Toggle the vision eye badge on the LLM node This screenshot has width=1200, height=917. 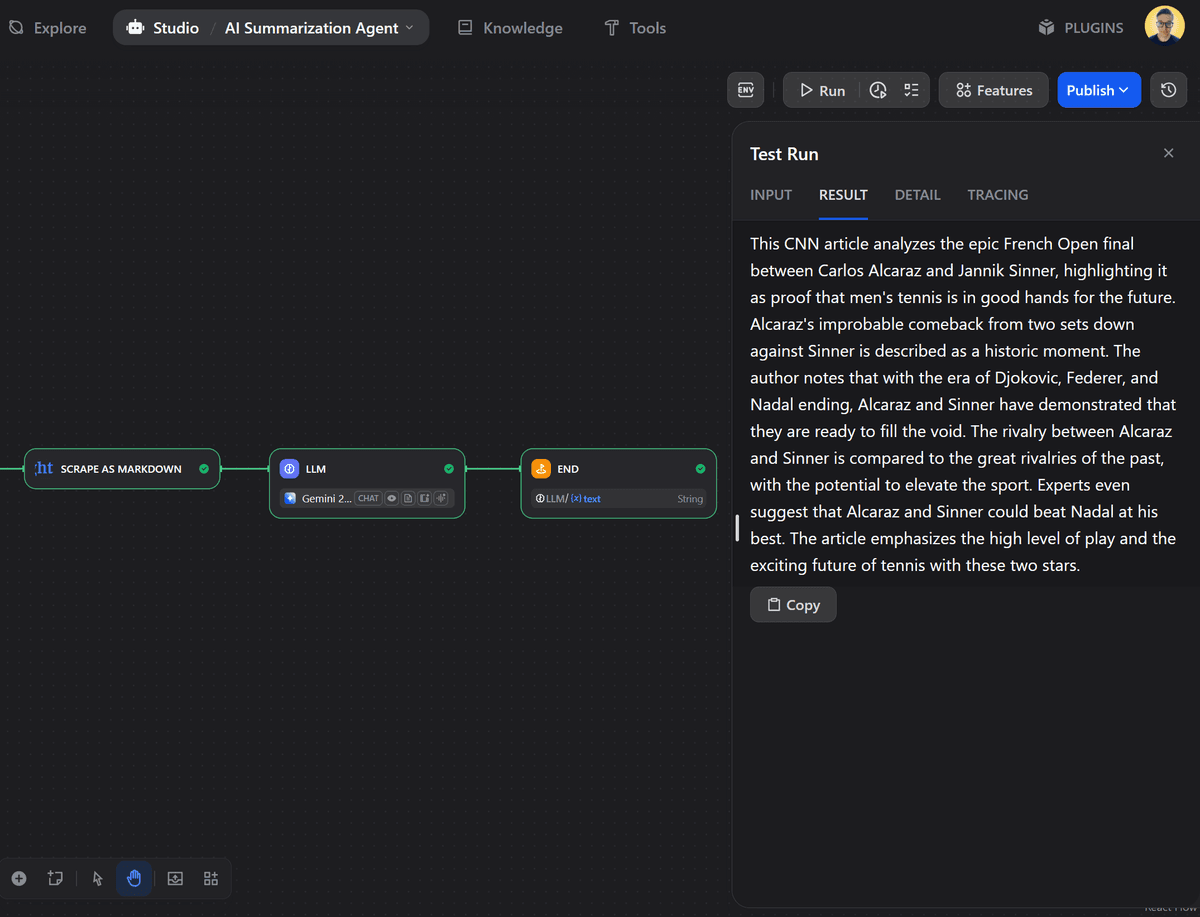click(390, 498)
